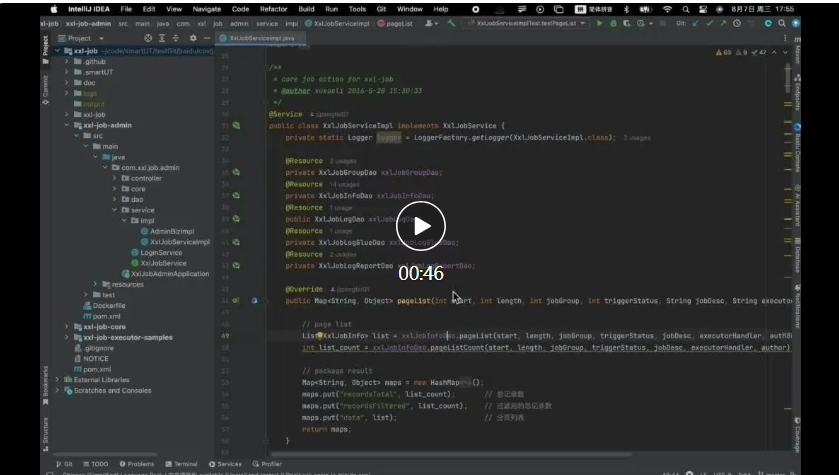Click Search Everywhere magnifier in IDE toolbar
Screen dimensions: 839x475
point(782,24)
